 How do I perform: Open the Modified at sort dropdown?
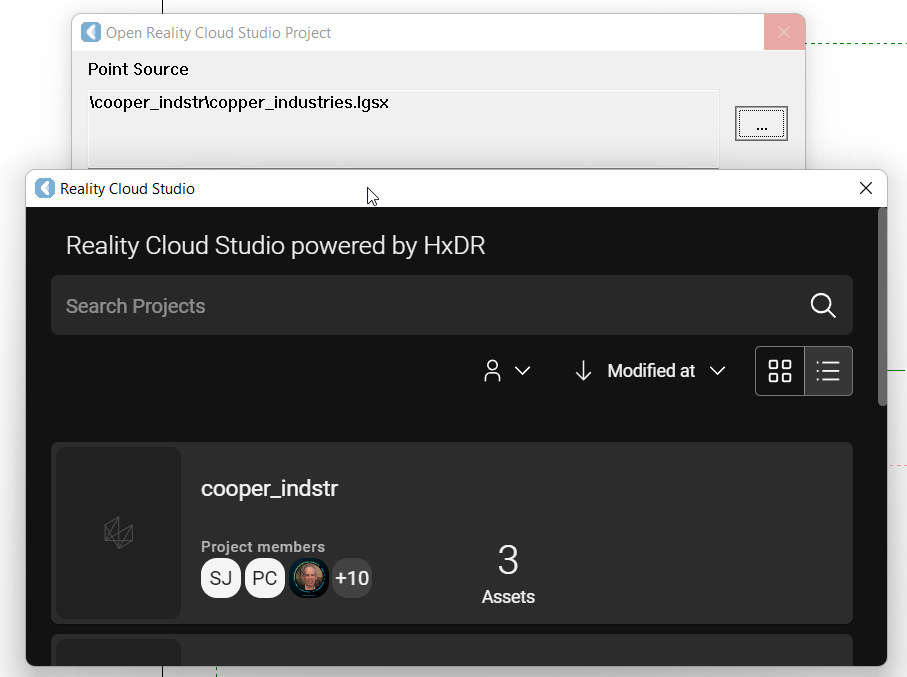[x=664, y=371]
